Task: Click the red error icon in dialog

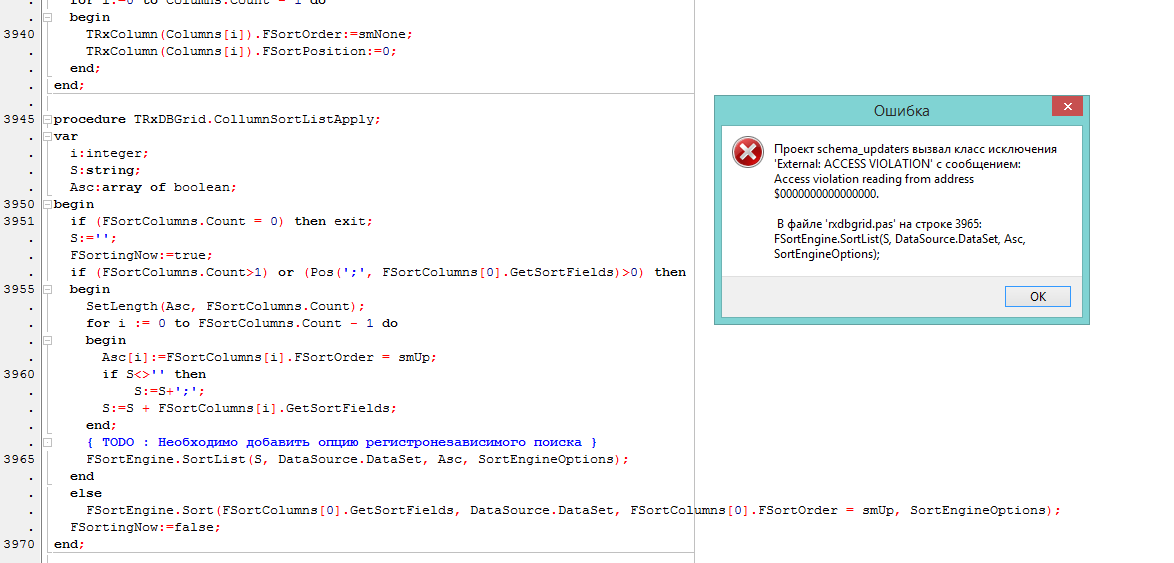Action: (x=747, y=152)
